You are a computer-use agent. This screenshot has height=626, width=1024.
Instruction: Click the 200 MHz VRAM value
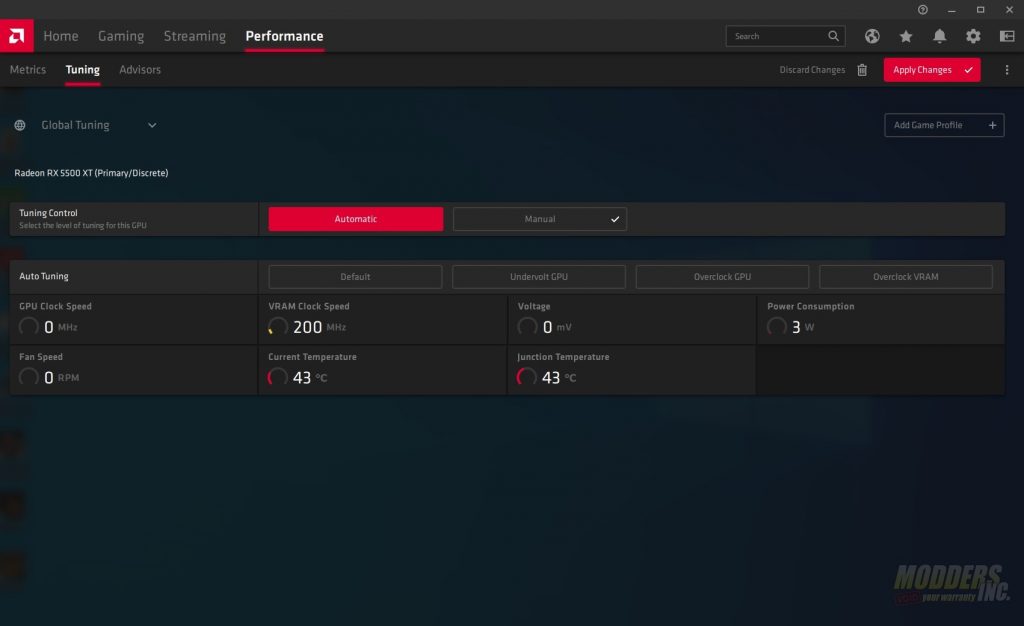click(319, 327)
